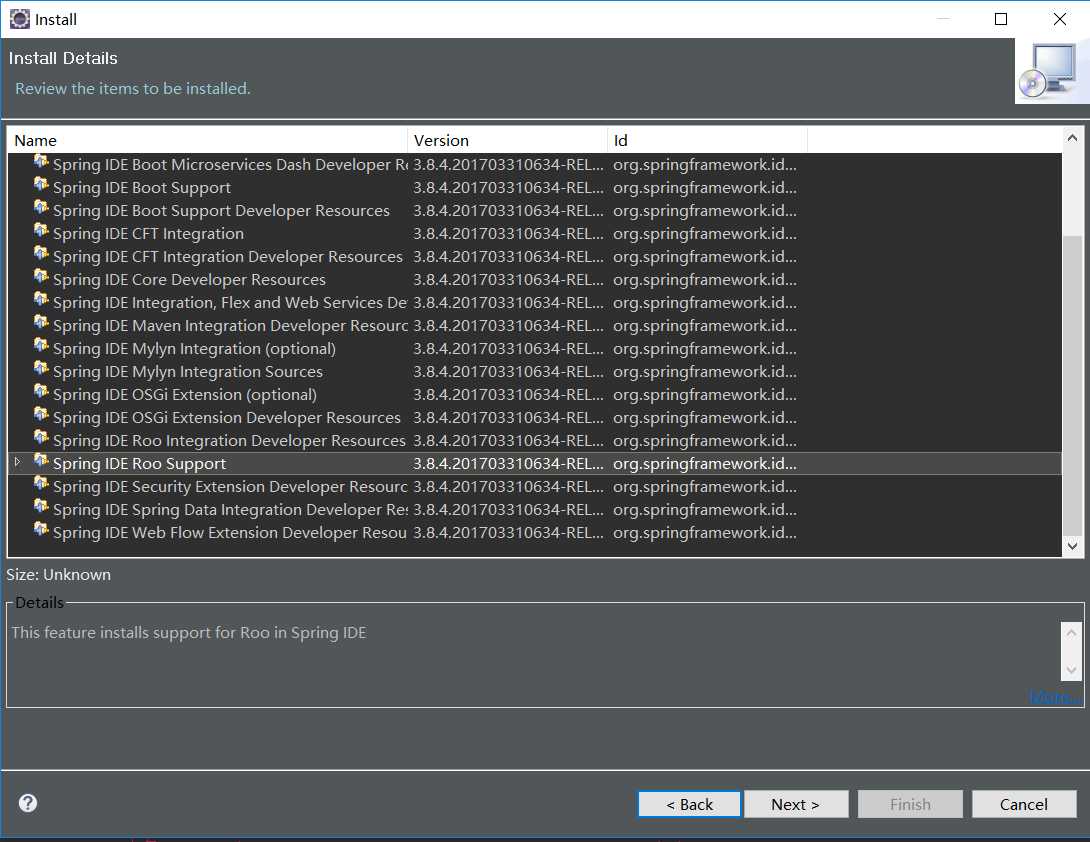
Task: Click icon of Boot Support Developer Resources row
Action: 41,209
